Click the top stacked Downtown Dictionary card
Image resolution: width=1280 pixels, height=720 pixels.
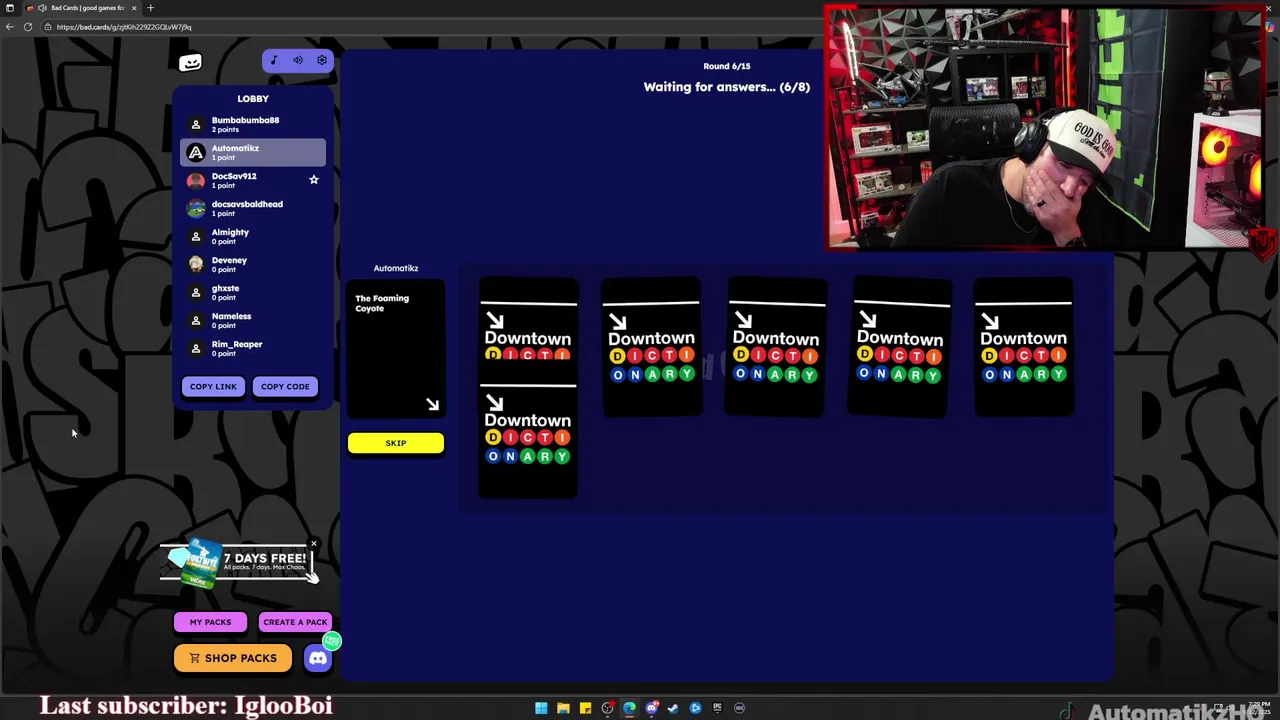click(528, 320)
